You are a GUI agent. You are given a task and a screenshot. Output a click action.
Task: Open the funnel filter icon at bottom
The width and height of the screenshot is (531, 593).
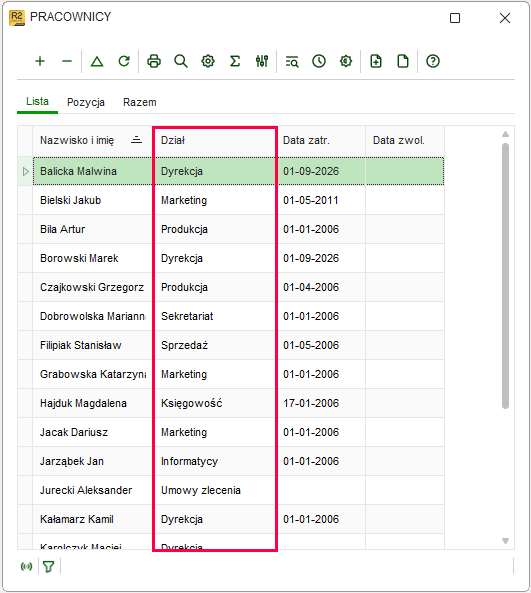48,567
